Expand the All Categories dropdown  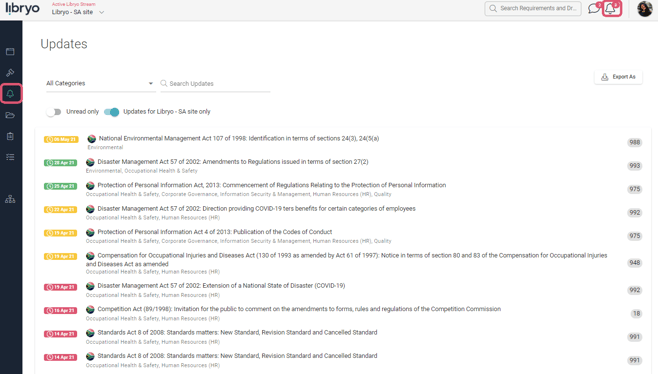100,84
